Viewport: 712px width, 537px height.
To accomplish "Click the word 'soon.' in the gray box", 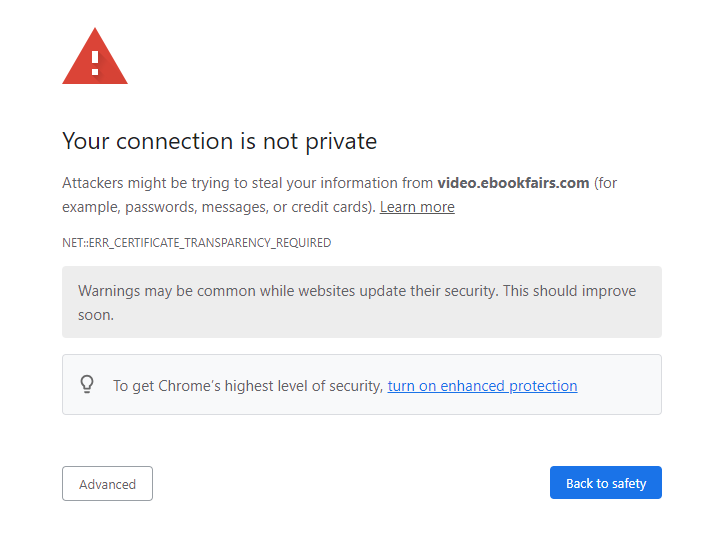I will point(96,315).
